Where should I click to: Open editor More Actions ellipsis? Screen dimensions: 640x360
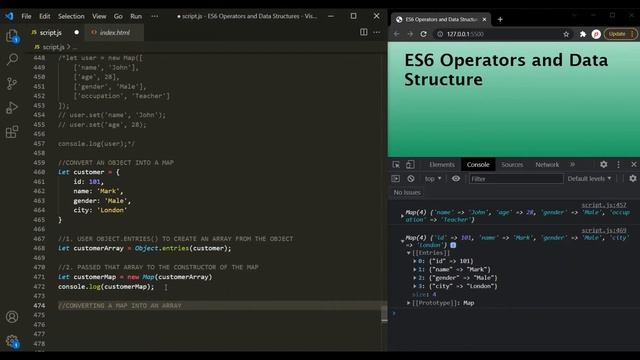point(377,32)
